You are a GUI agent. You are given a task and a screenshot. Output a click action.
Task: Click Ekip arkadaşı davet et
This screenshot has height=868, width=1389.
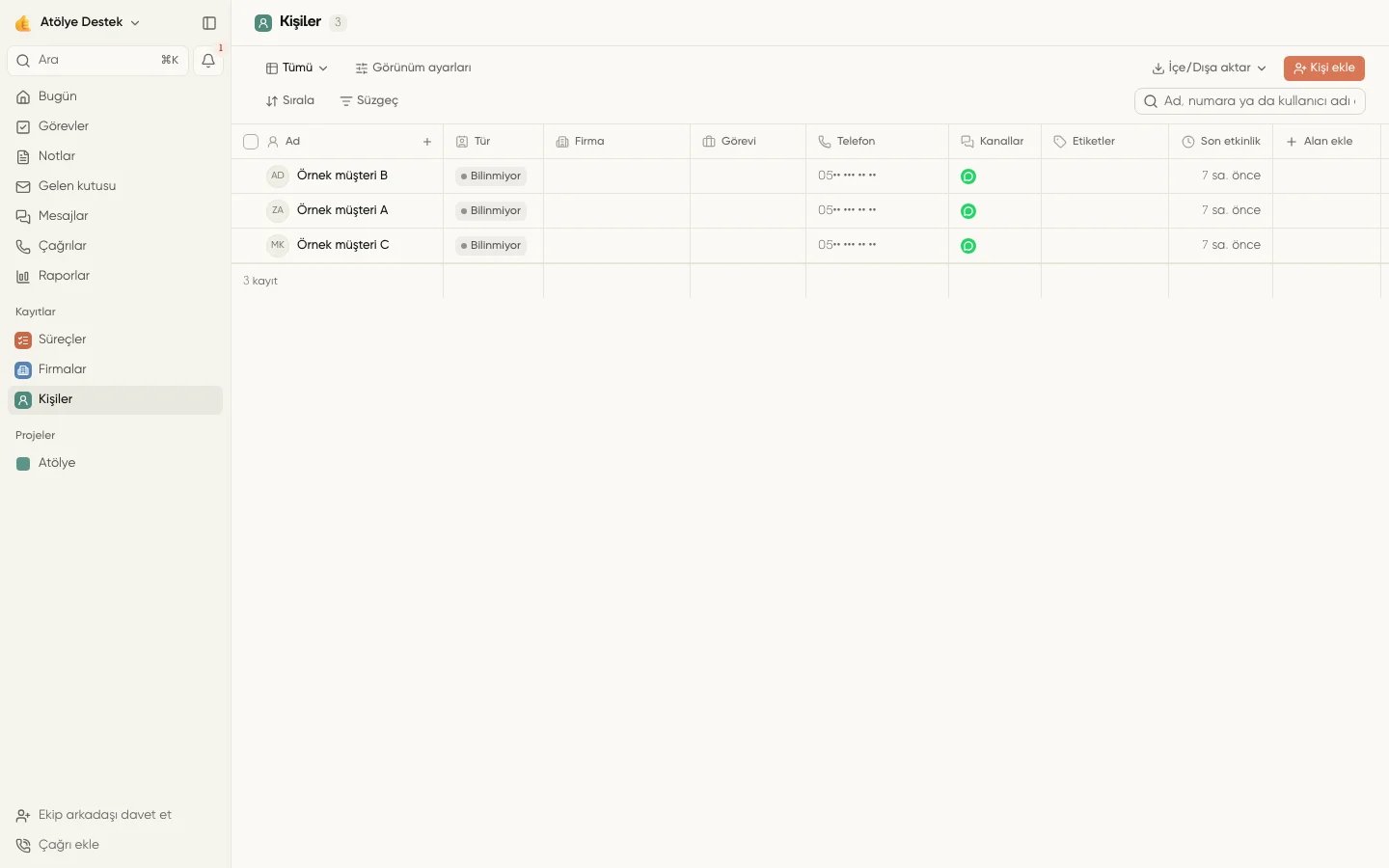click(x=115, y=815)
